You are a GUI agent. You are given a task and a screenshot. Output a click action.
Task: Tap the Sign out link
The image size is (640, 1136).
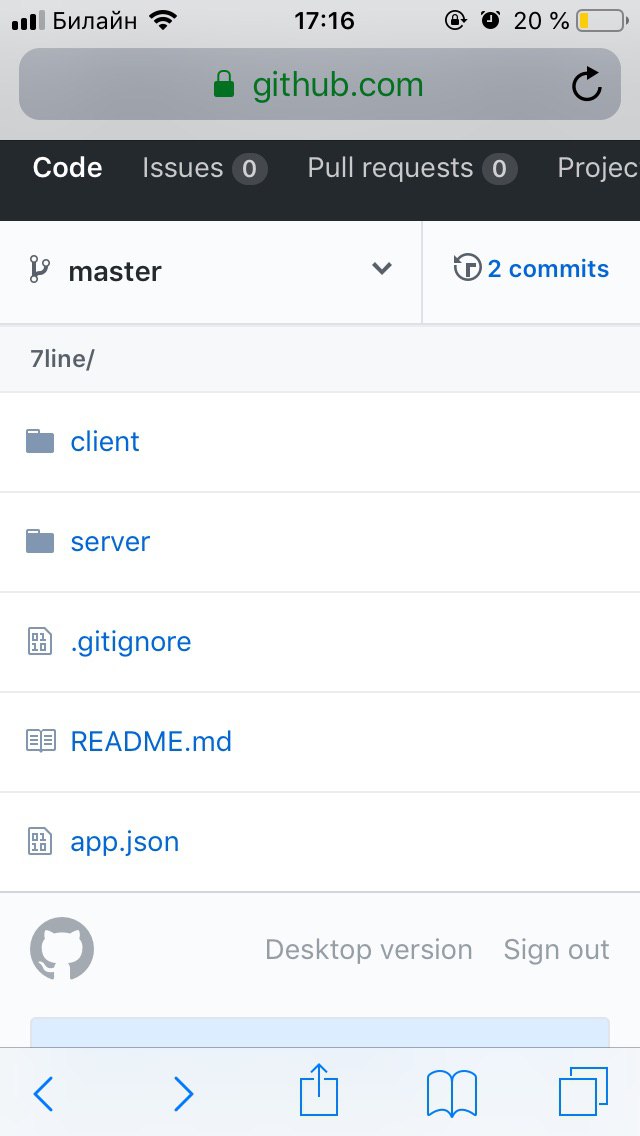click(557, 949)
